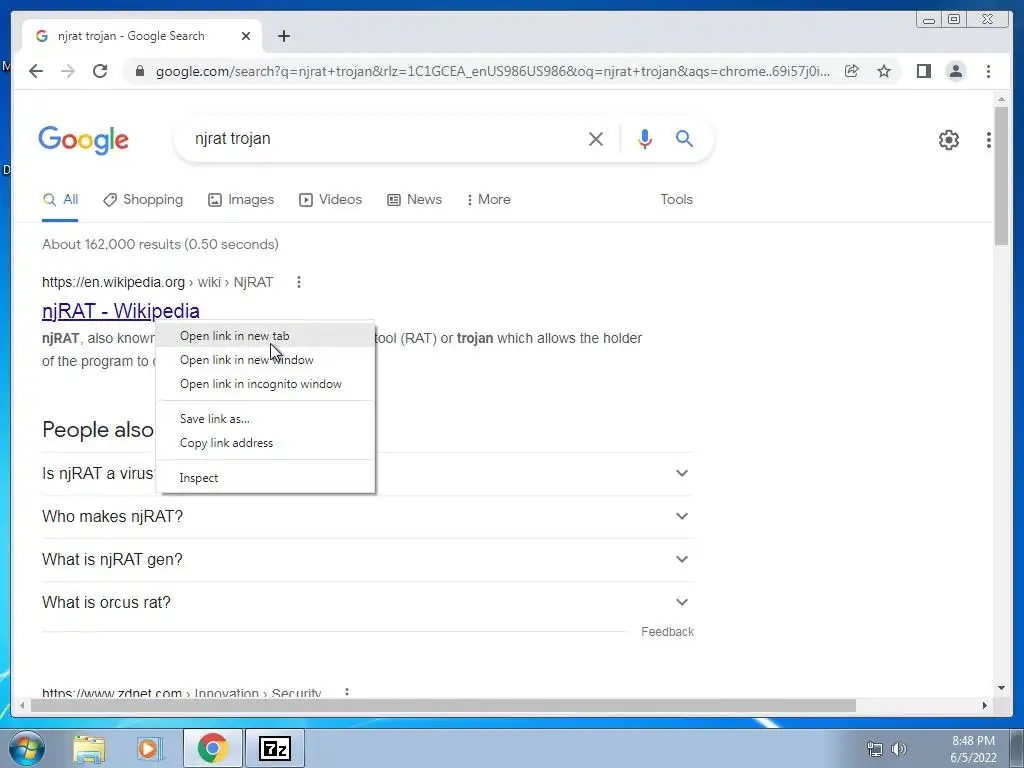Image resolution: width=1024 pixels, height=768 pixels.
Task: Switch to News results
Action: [x=414, y=200]
